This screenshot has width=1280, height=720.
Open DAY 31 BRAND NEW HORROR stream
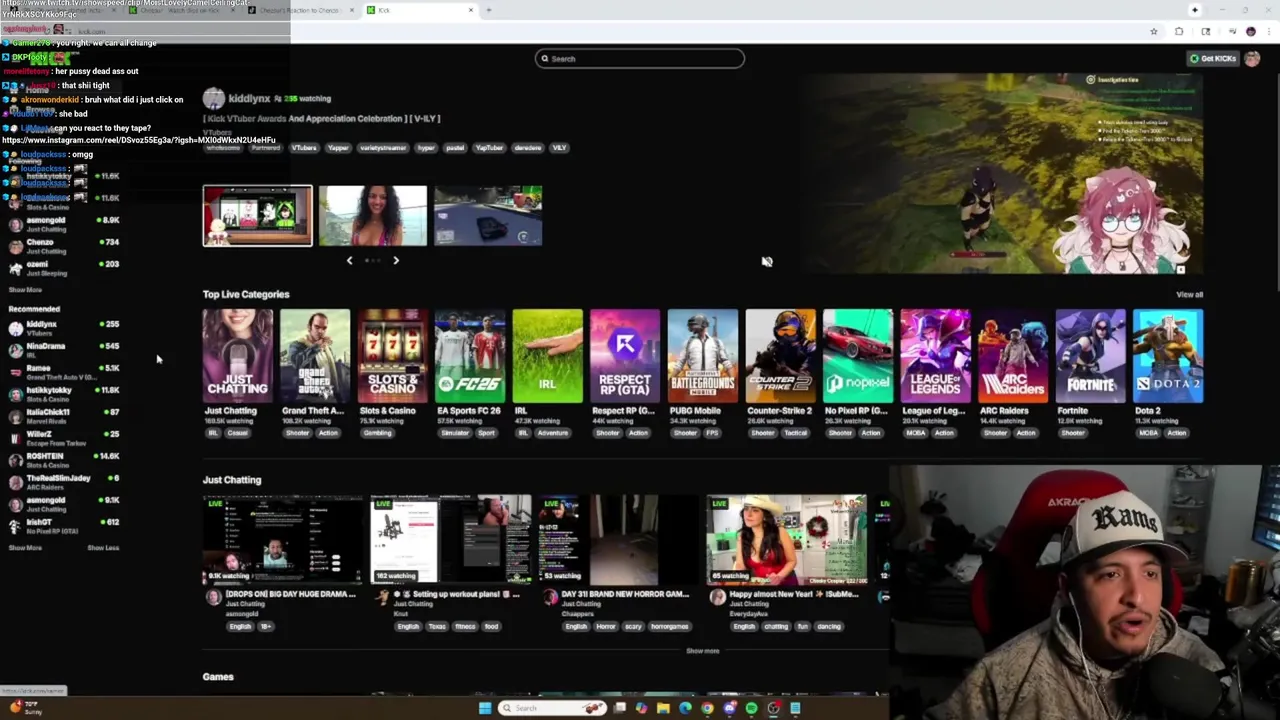[618, 539]
